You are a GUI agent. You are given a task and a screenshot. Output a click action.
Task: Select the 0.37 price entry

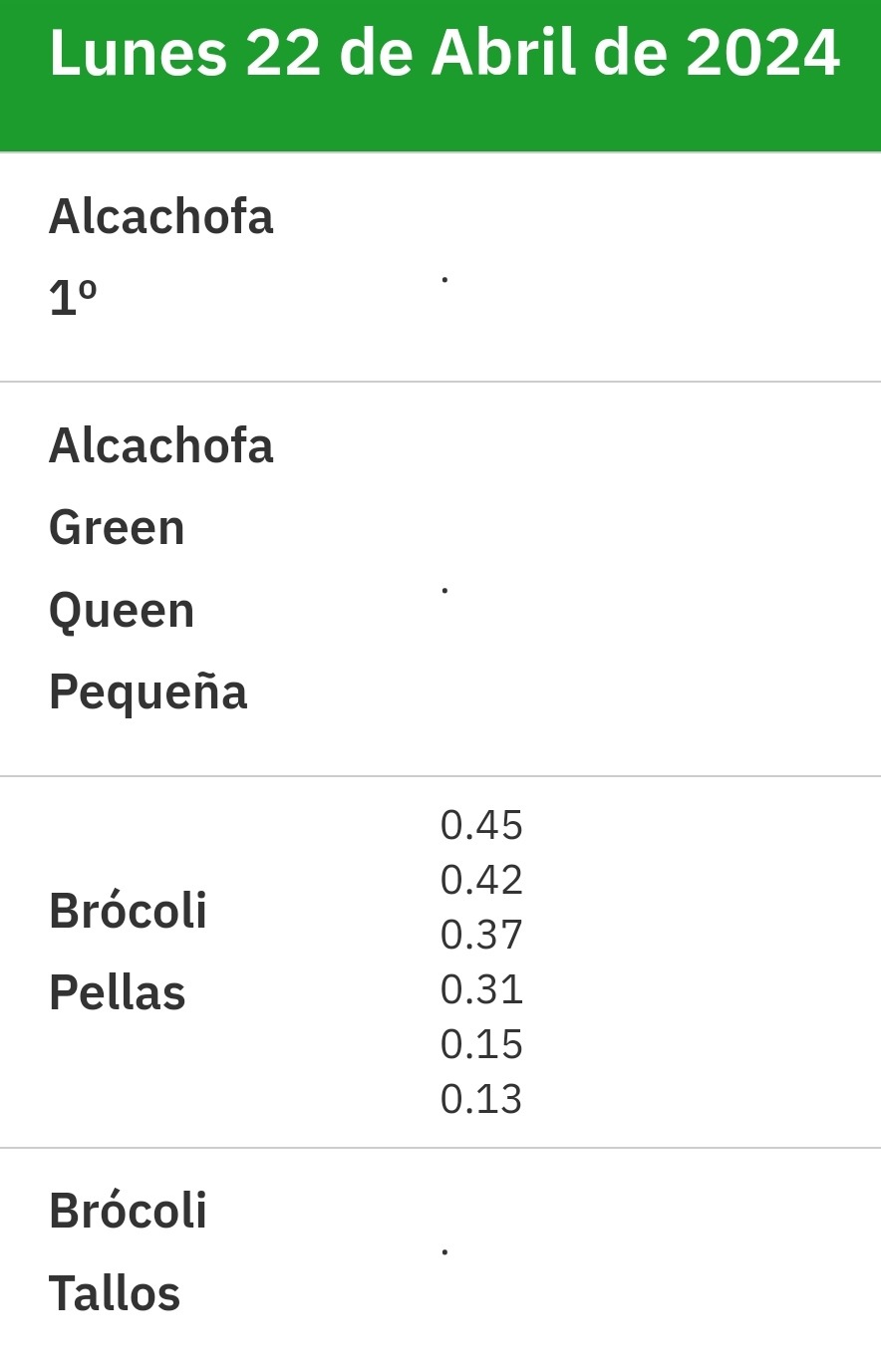481,935
